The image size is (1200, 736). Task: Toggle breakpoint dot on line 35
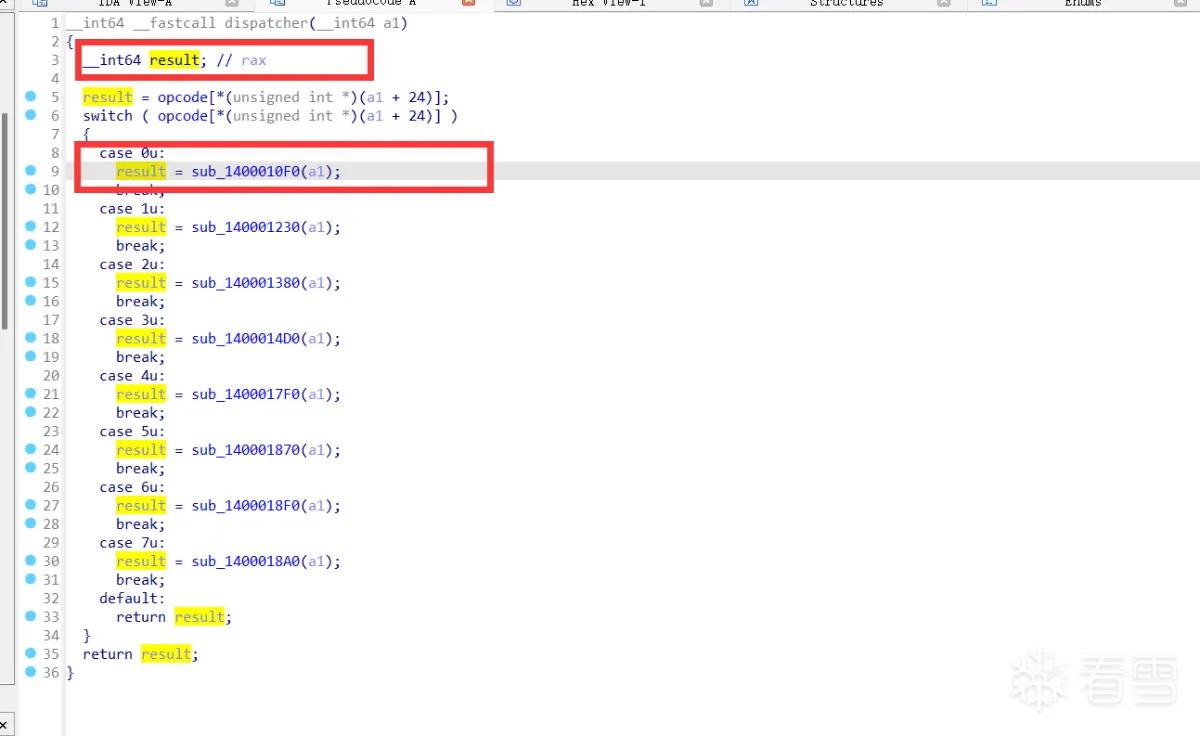30,654
